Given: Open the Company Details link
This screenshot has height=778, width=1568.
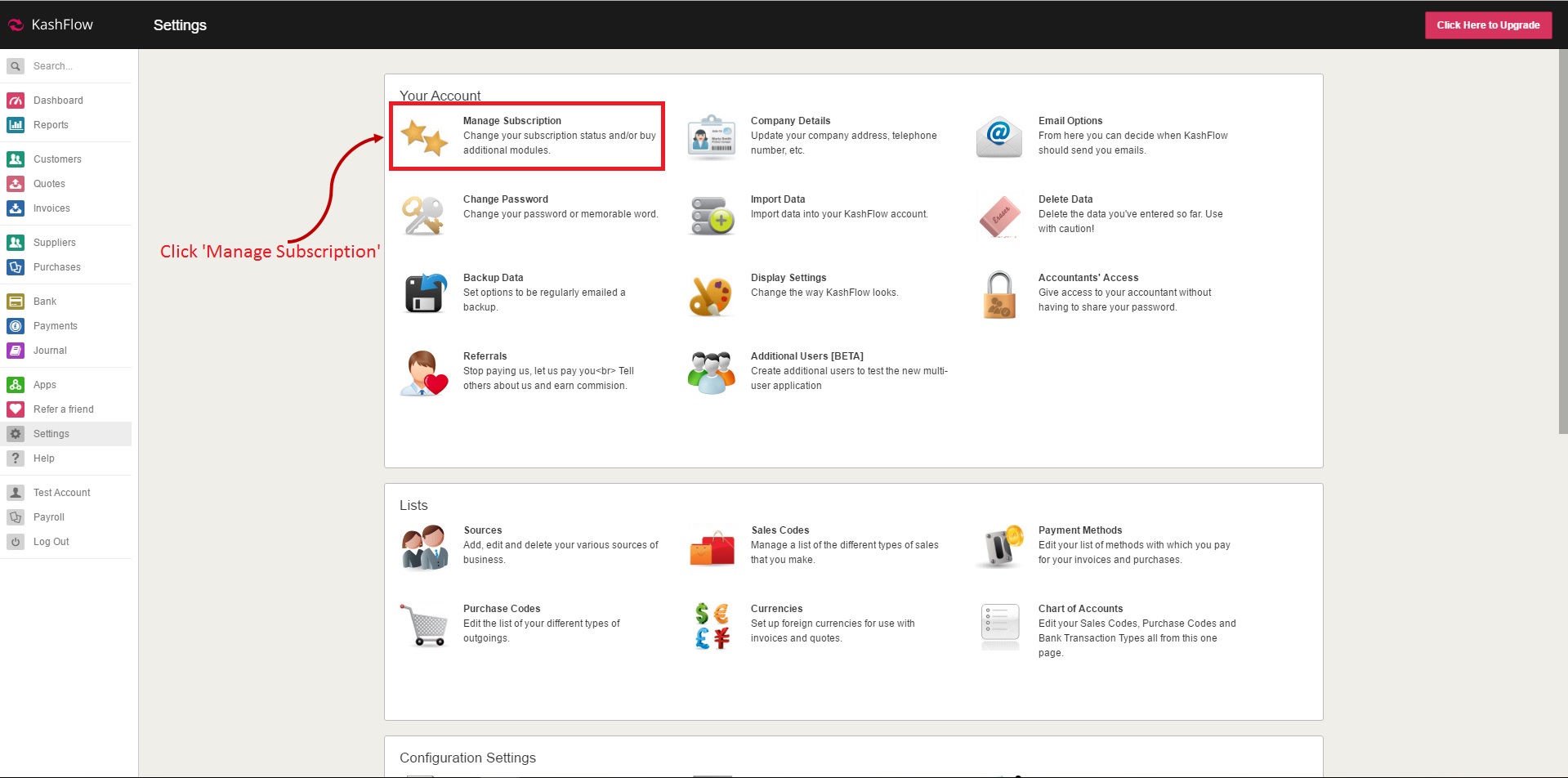Looking at the screenshot, I should [790, 121].
